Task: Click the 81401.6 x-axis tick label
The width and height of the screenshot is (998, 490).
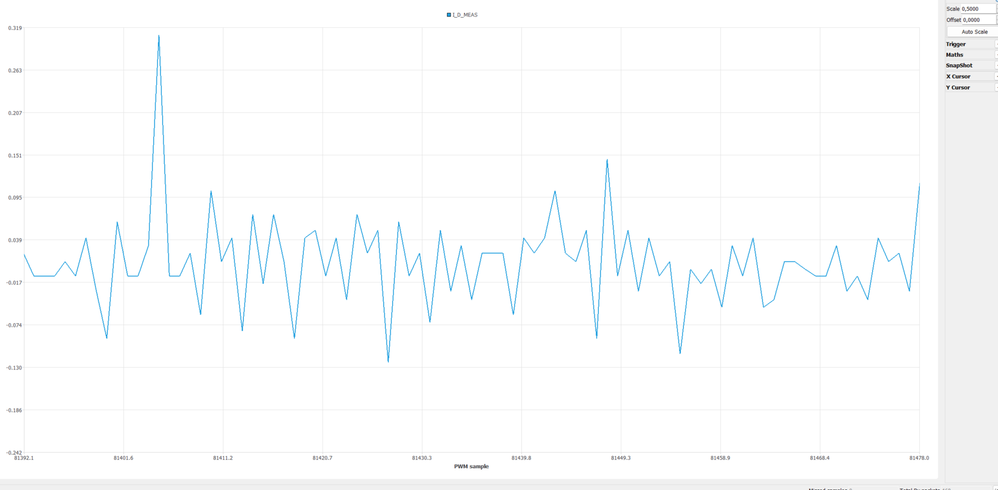Action: tap(123, 458)
